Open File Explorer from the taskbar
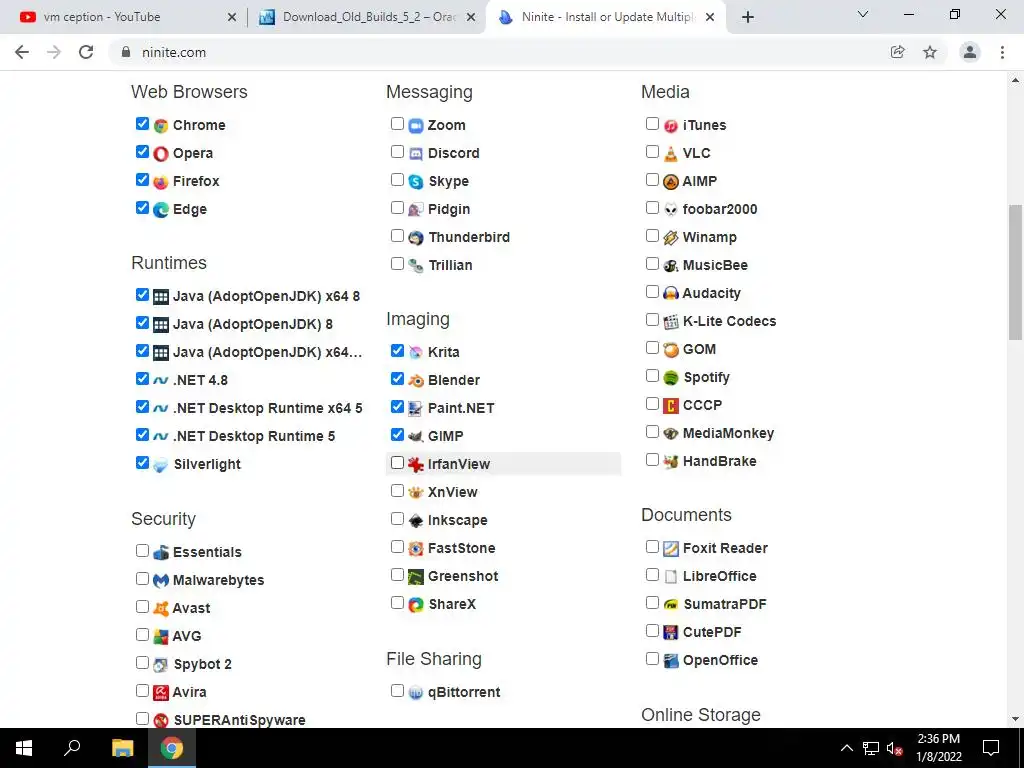The image size is (1024, 768). (122, 748)
